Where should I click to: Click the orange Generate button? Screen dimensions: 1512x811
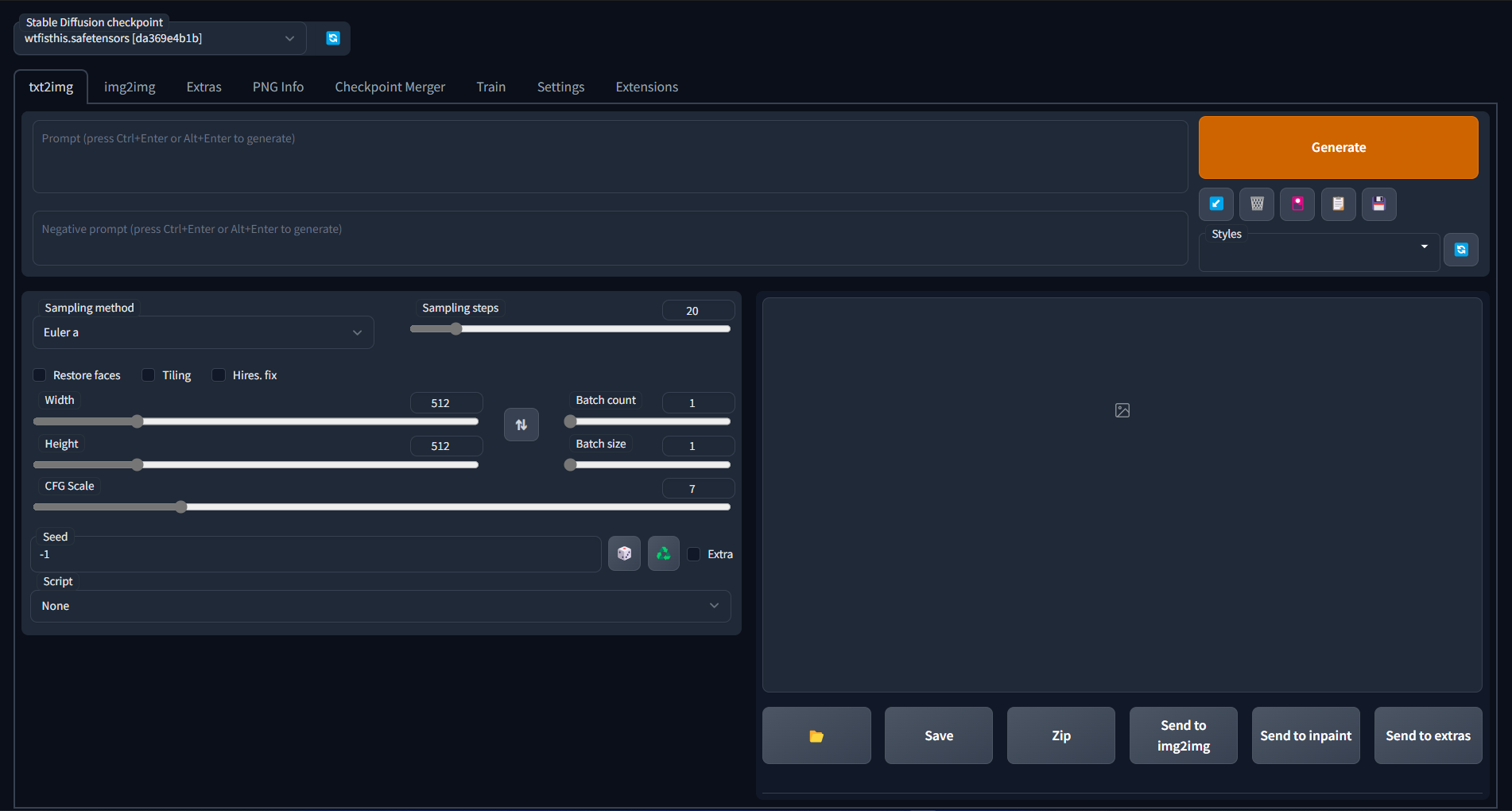[x=1339, y=147]
